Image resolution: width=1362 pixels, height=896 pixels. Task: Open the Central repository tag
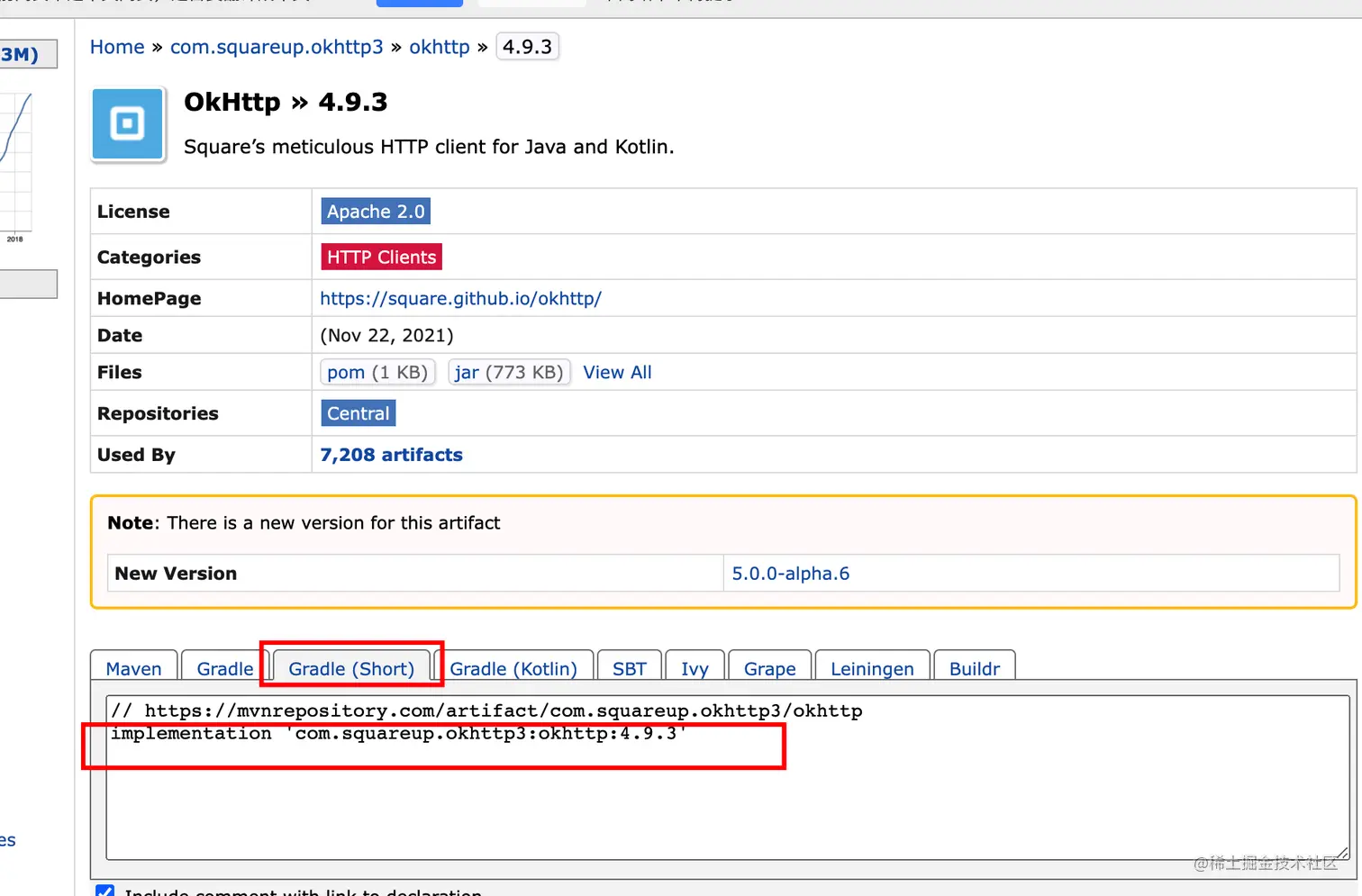[359, 413]
